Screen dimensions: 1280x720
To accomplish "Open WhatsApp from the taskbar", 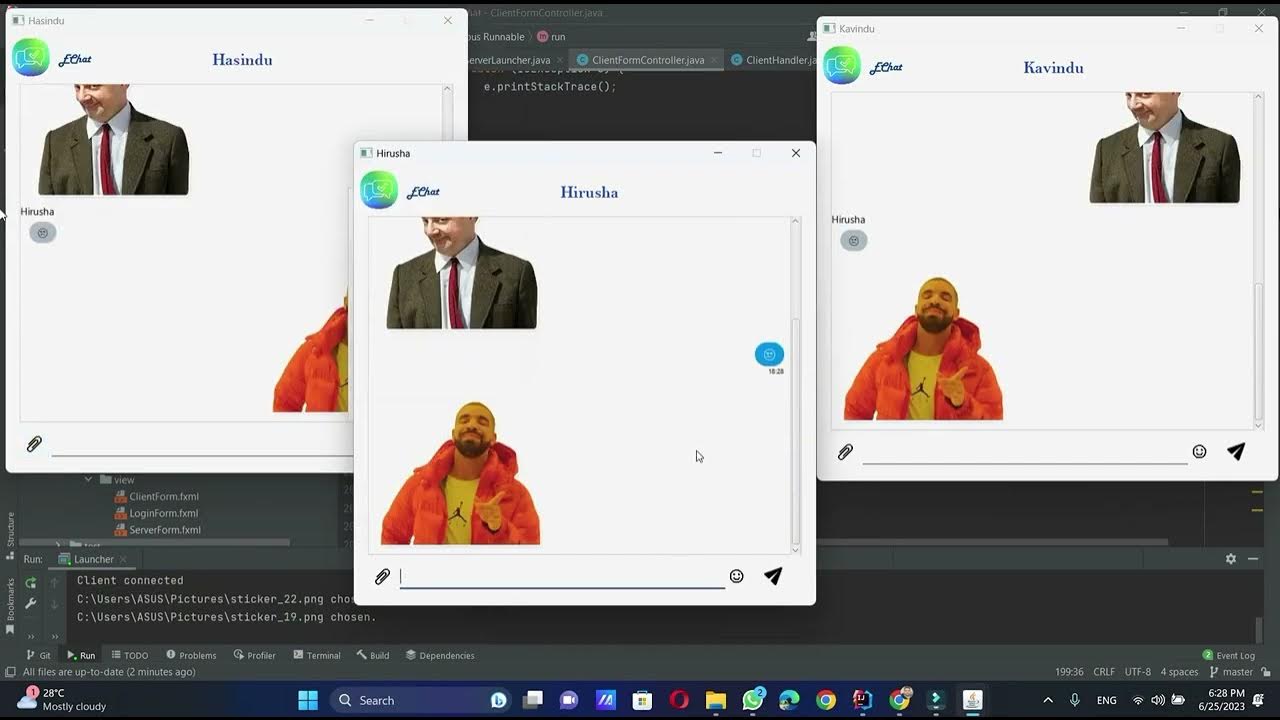I will coord(752,700).
